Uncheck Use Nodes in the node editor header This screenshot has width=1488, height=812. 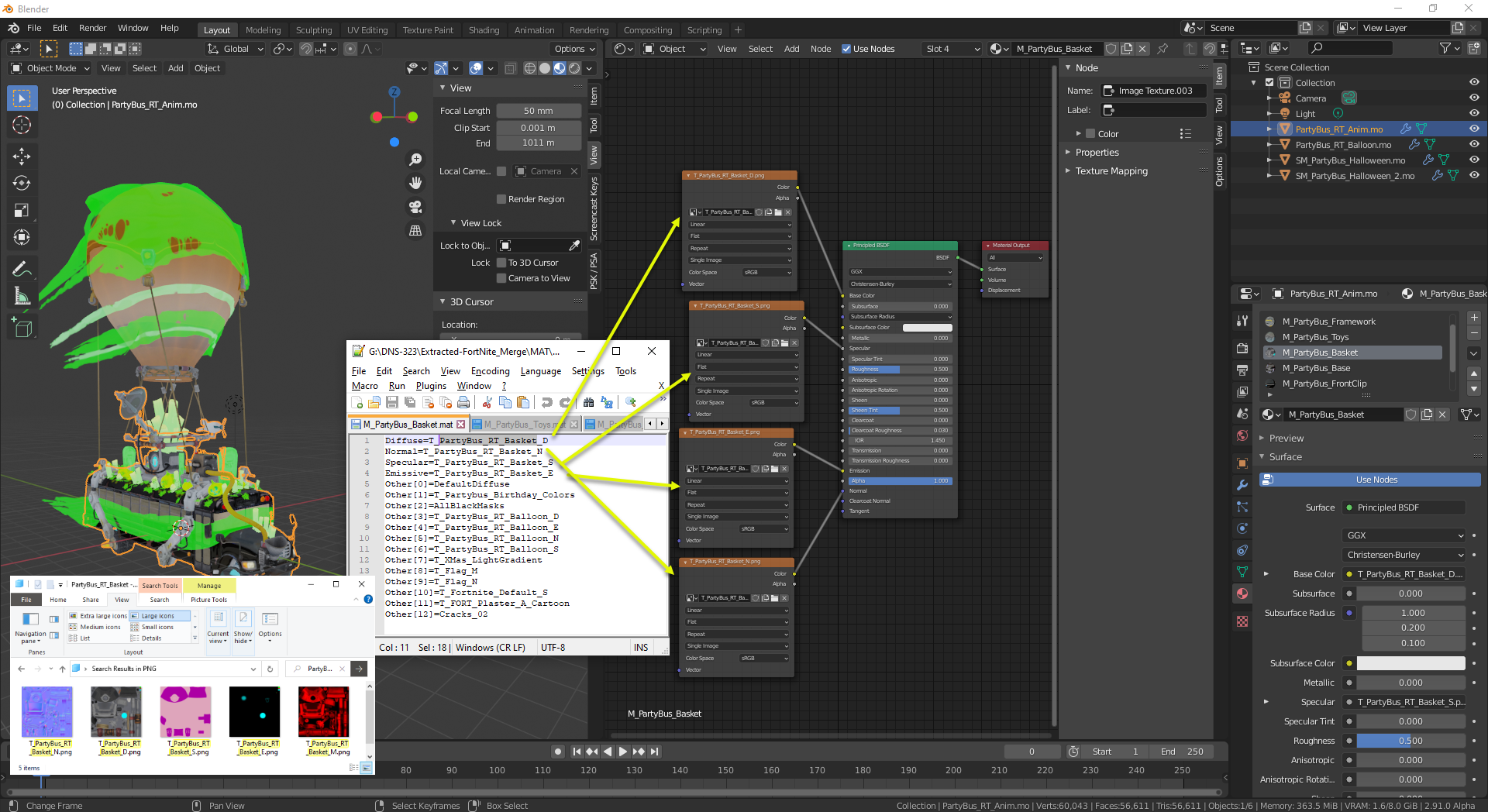pyautogui.click(x=846, y=49)
